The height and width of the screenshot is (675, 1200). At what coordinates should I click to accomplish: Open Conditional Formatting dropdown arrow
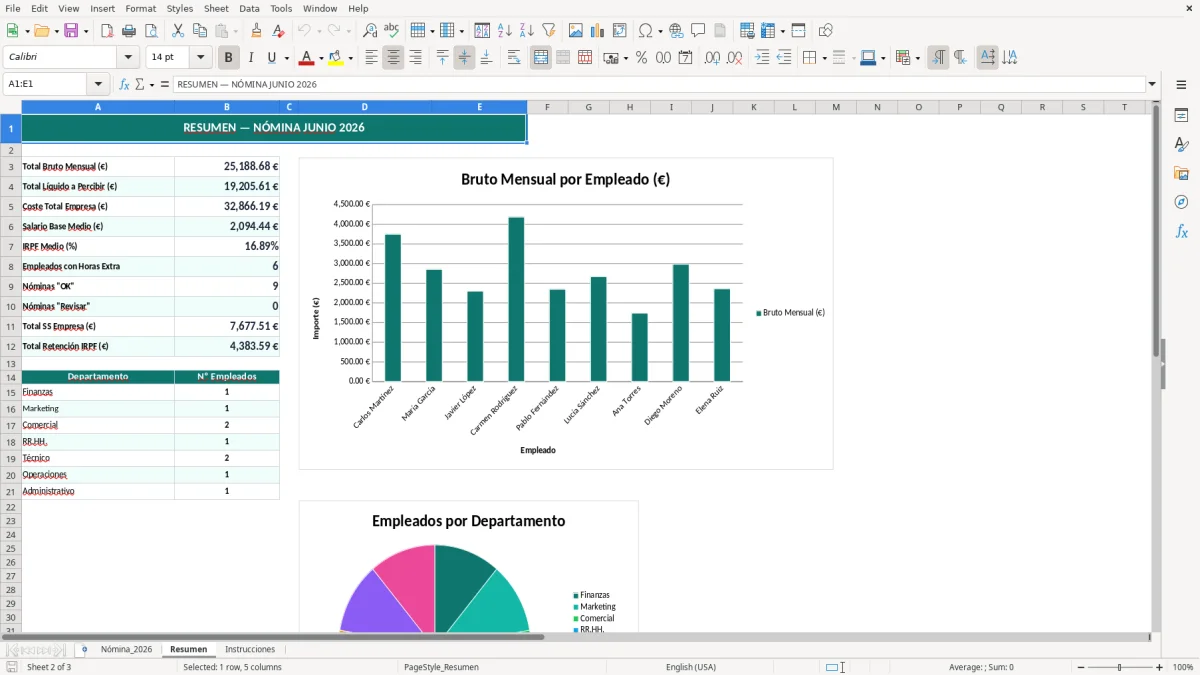917,58
